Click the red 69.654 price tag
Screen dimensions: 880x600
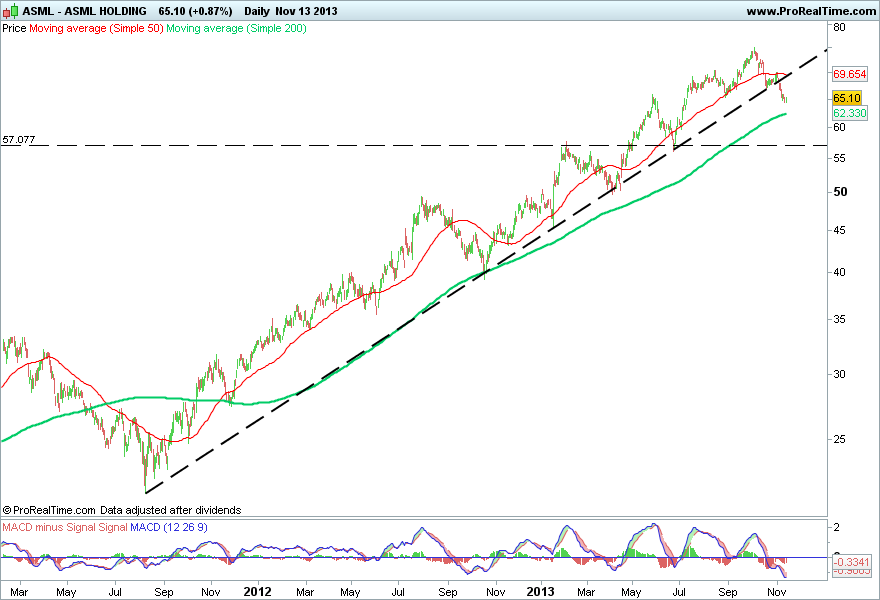pos(850,74)
